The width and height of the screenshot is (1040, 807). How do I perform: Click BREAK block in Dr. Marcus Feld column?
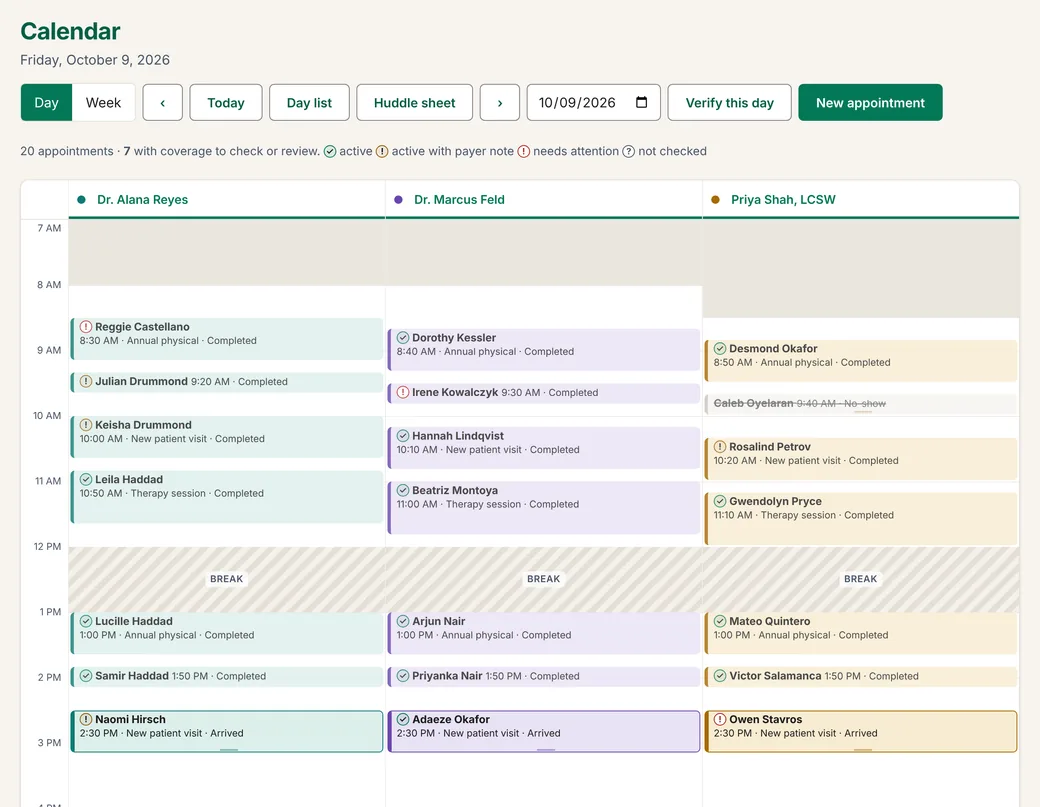[x=544, y=579]
